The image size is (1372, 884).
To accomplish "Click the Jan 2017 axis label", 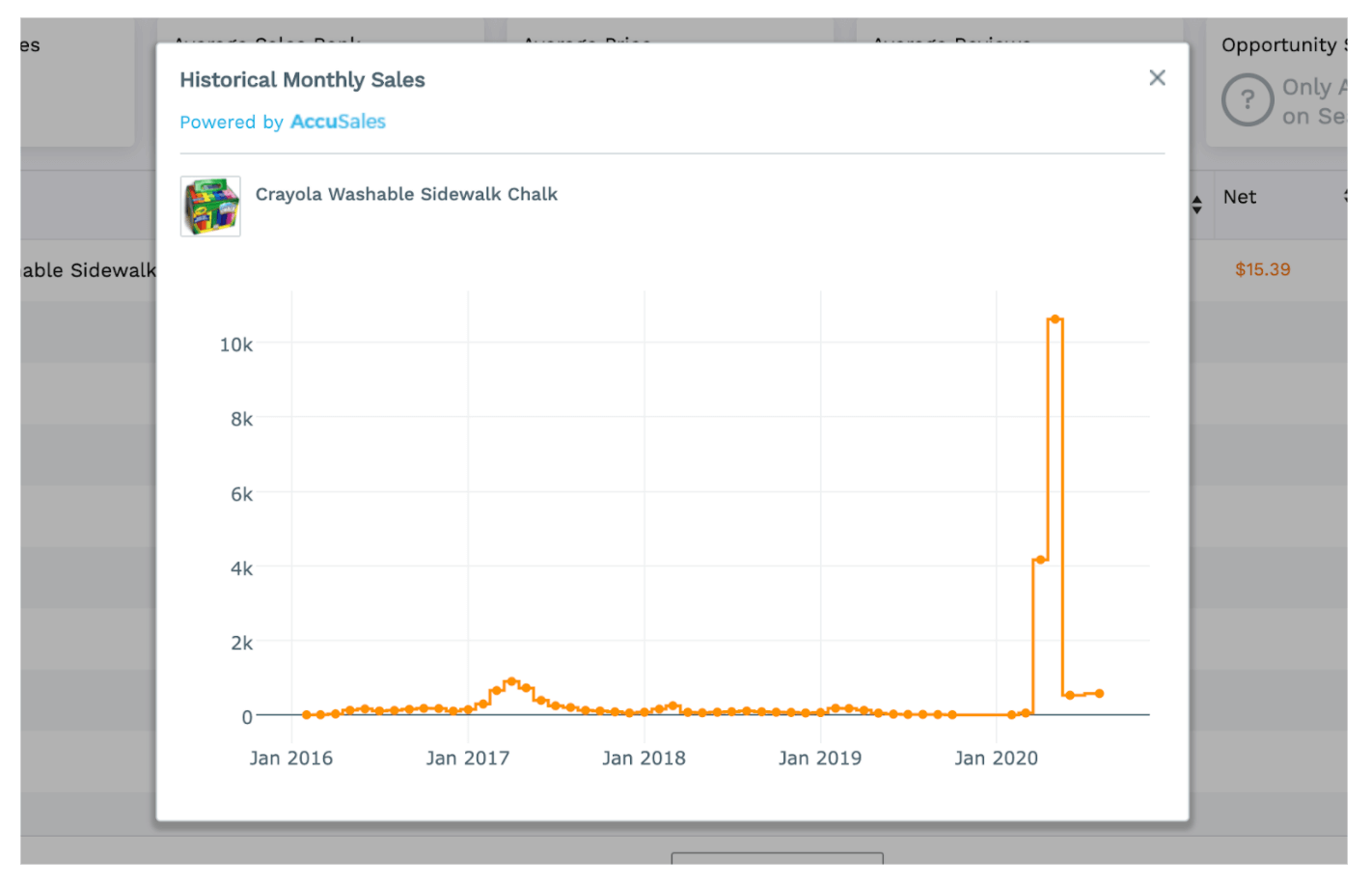I will coord(467,759).
